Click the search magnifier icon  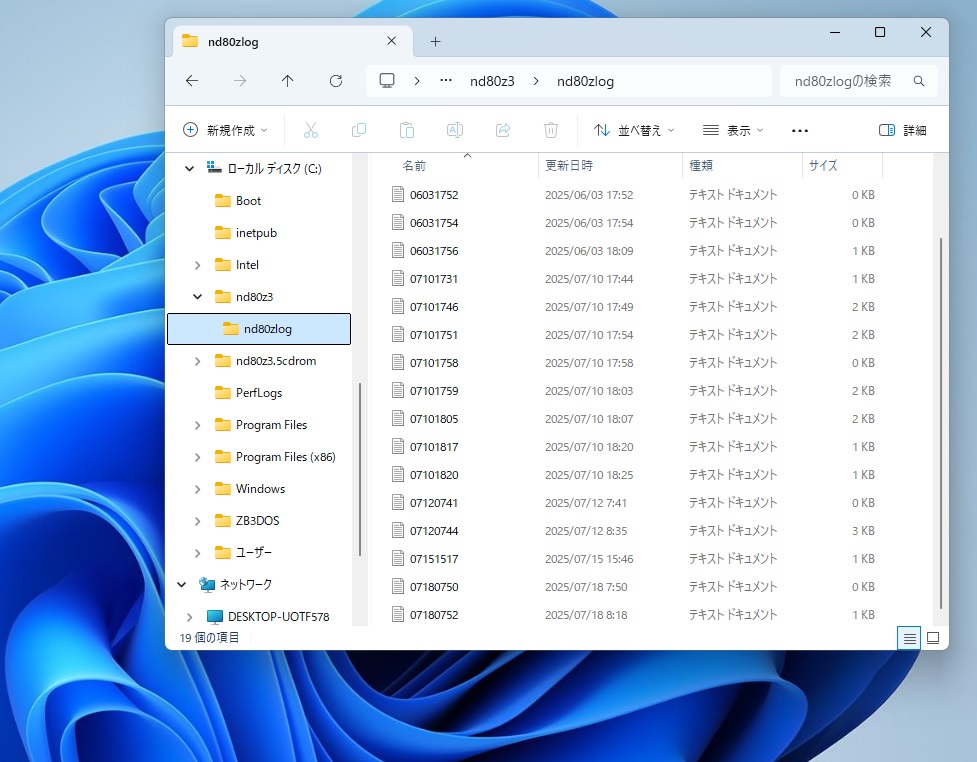(x=919, y=81)
